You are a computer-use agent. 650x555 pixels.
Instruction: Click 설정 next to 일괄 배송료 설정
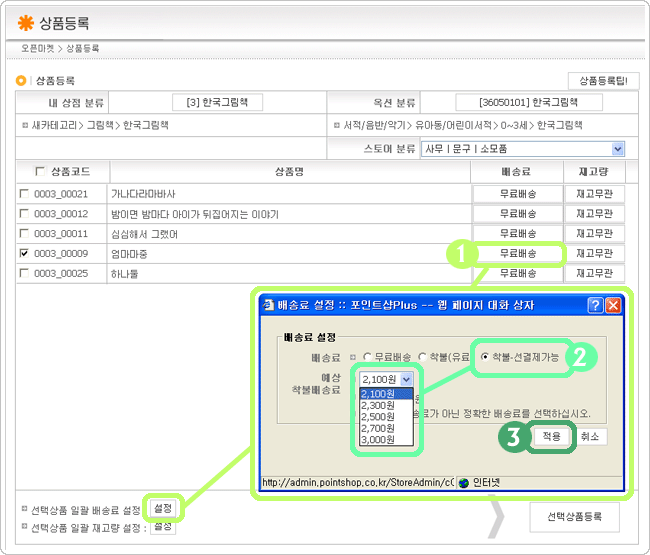point(162,509)
